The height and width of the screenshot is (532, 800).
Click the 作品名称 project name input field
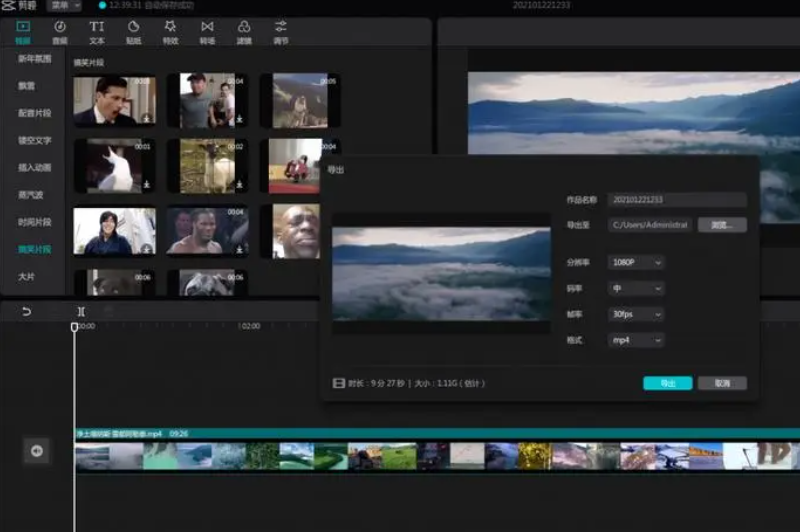[x=676, y=200]
